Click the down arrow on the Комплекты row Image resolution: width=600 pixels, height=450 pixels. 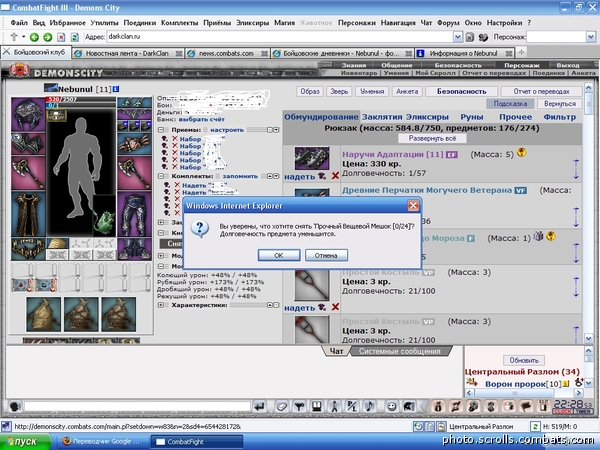[276, 176]
